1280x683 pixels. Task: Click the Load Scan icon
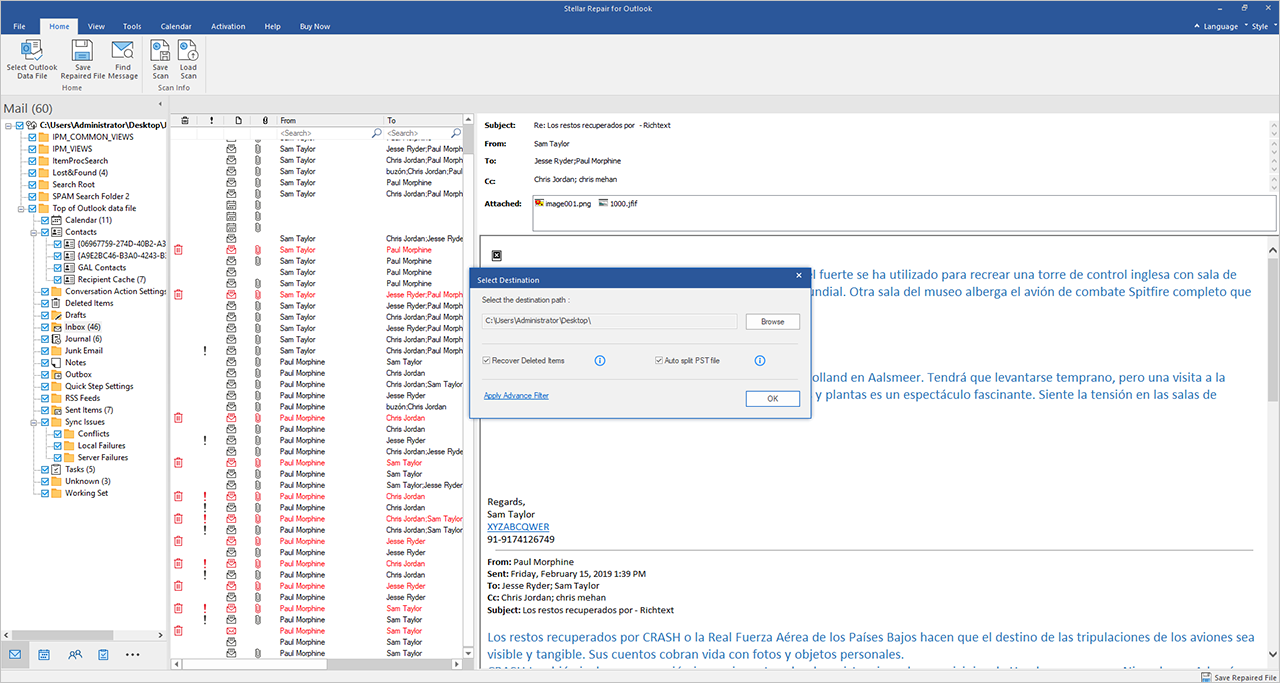[x=188, y=51]
